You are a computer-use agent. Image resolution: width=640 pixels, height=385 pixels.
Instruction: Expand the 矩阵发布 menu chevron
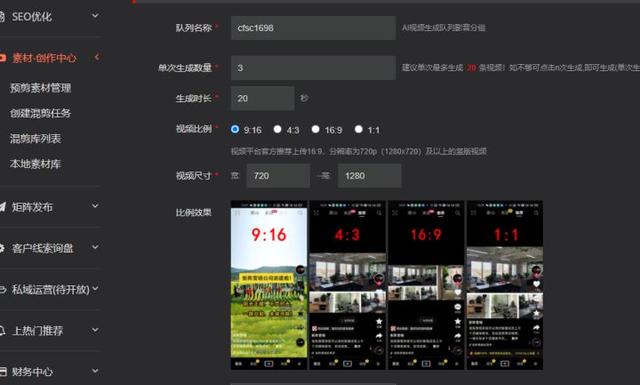click(95, 206)
